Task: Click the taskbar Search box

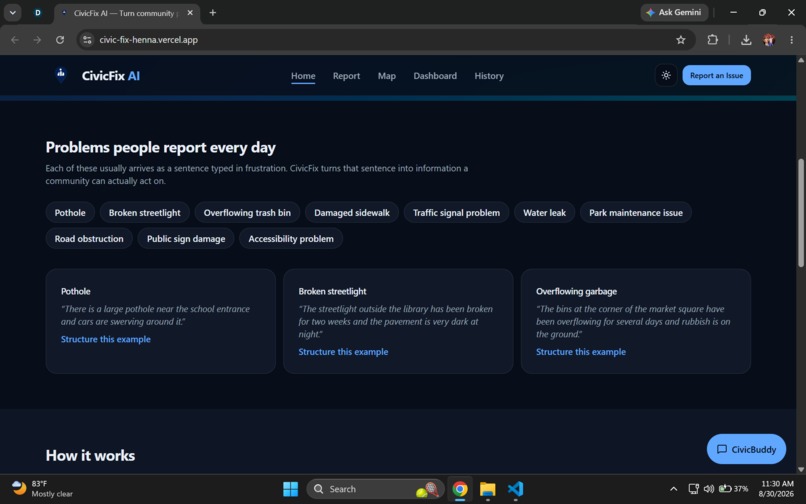Action: (375, 489)
